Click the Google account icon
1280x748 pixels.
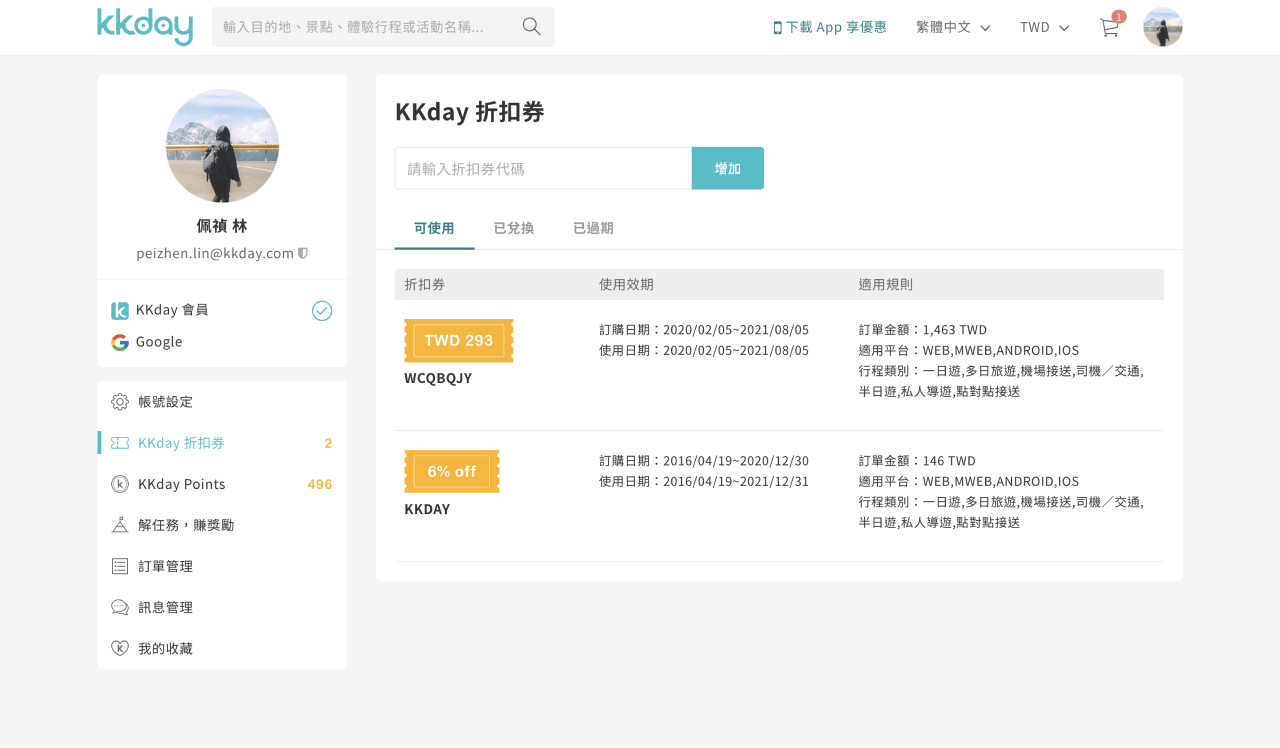click(x=120, y=342)
